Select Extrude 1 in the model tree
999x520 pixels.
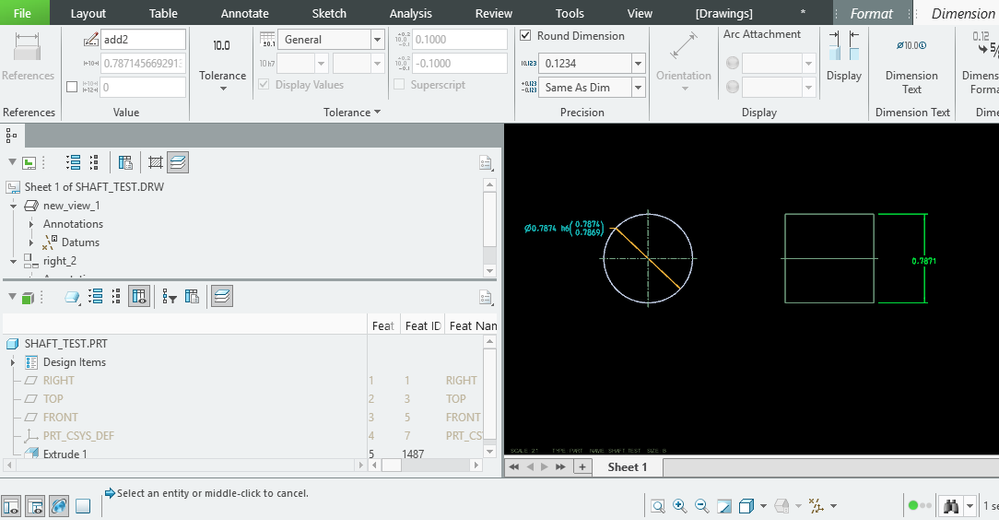coord(65,454)
